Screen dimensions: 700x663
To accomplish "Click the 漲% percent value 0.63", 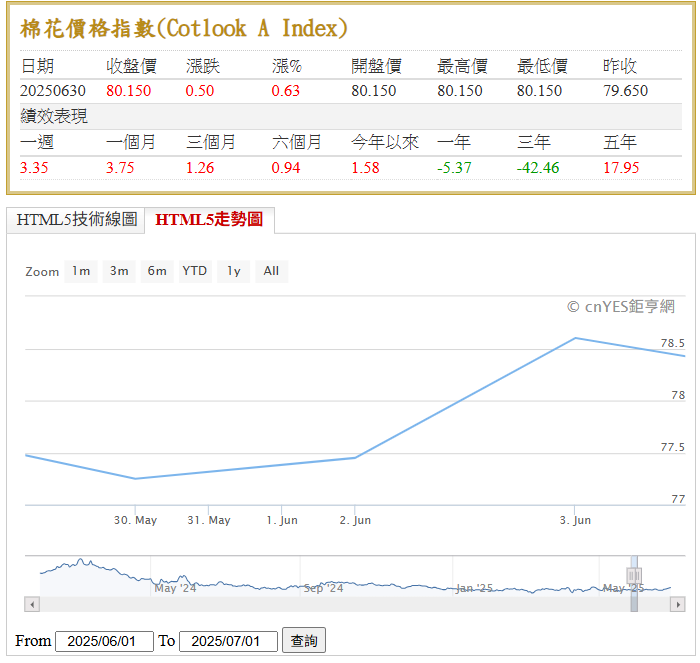I will 286,91.
